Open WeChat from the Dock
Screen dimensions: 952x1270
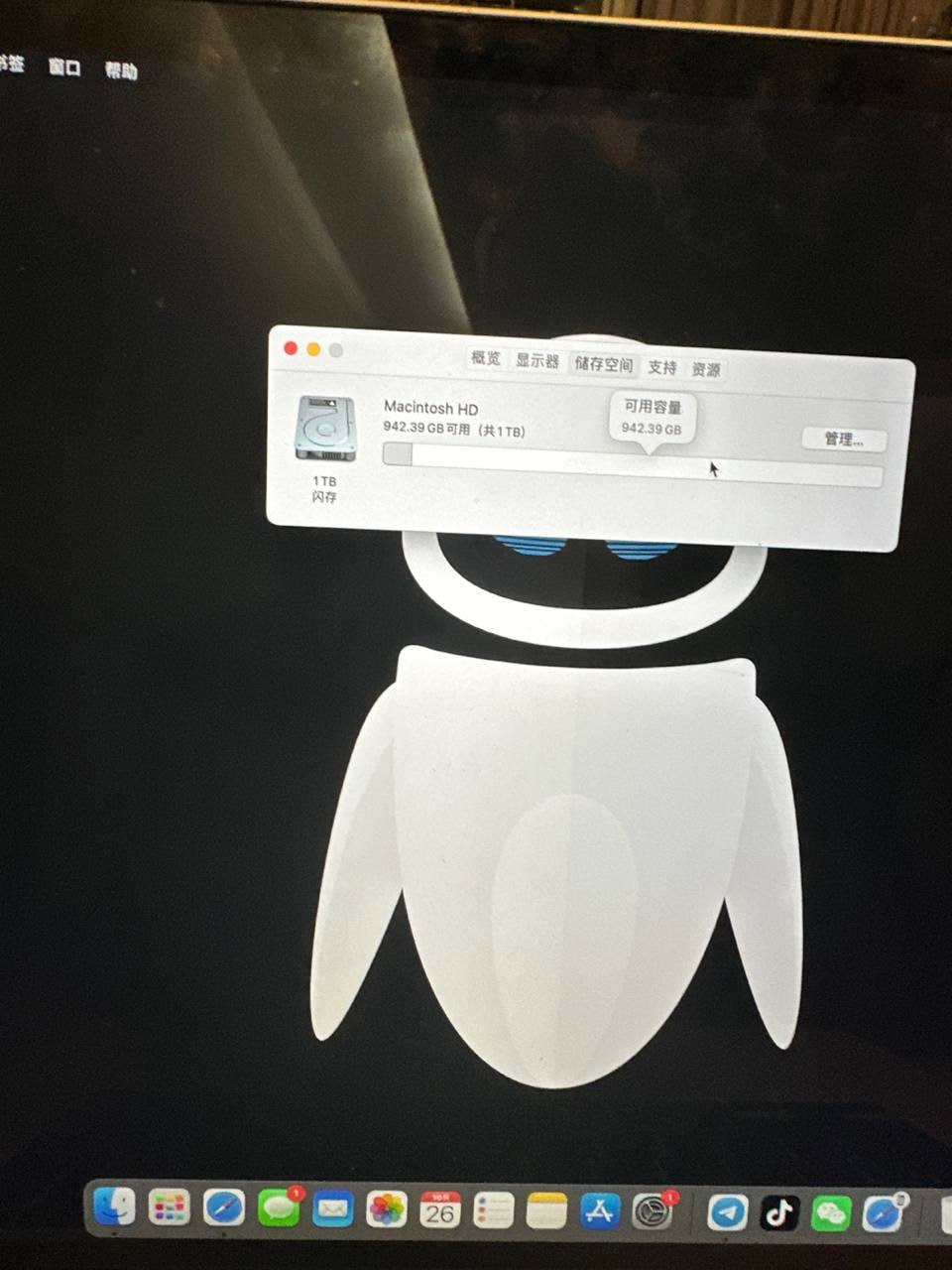(831, 1212)
